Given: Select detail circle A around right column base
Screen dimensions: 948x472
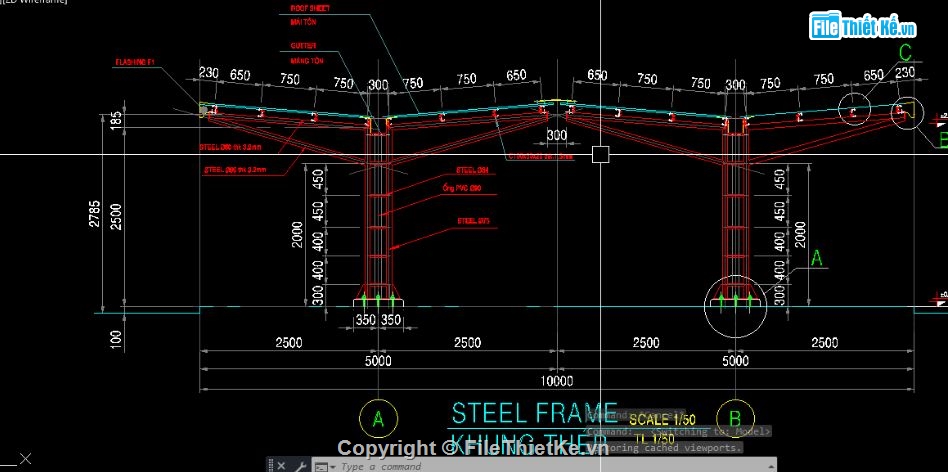Looking at the screenshot, I should [735, 306].
